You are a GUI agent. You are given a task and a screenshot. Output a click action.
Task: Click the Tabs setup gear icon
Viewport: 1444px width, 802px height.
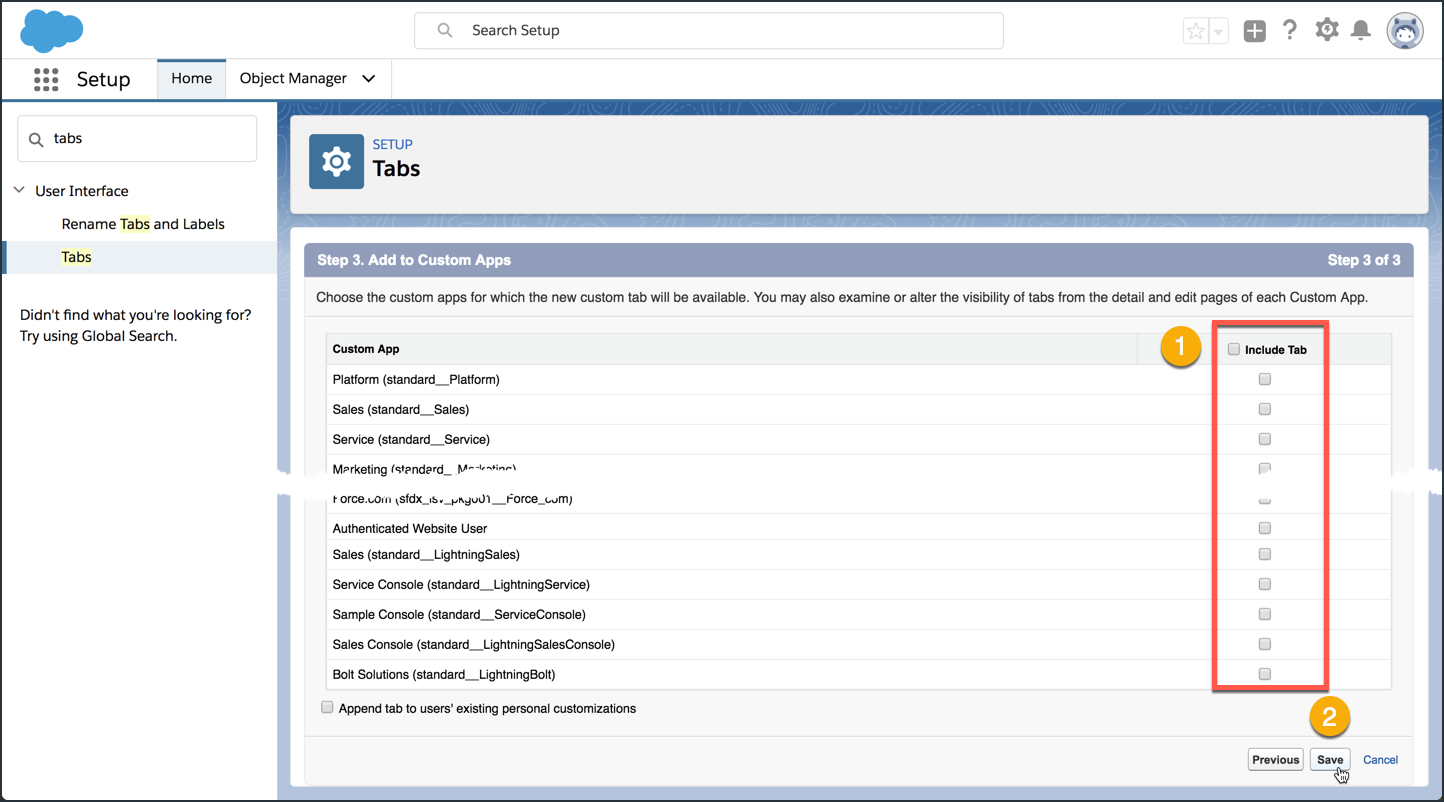(336, 161)
